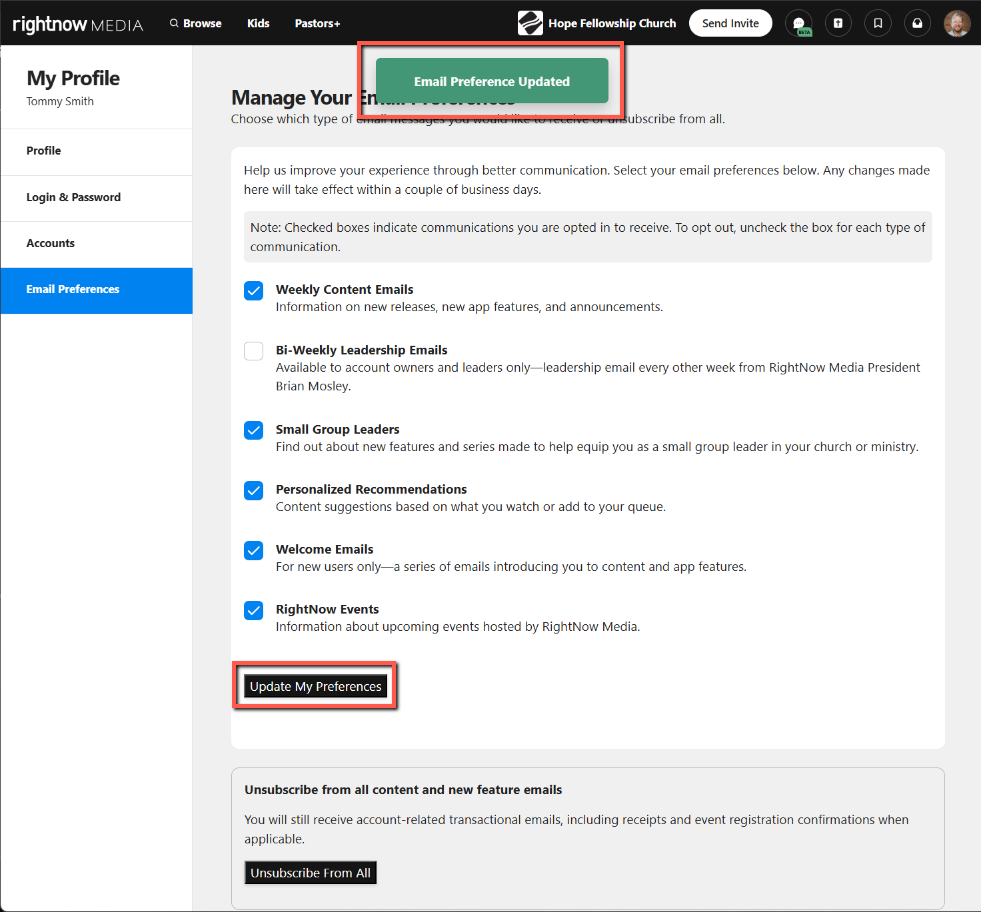Click the Update My Preferences button

coord(315,686)
